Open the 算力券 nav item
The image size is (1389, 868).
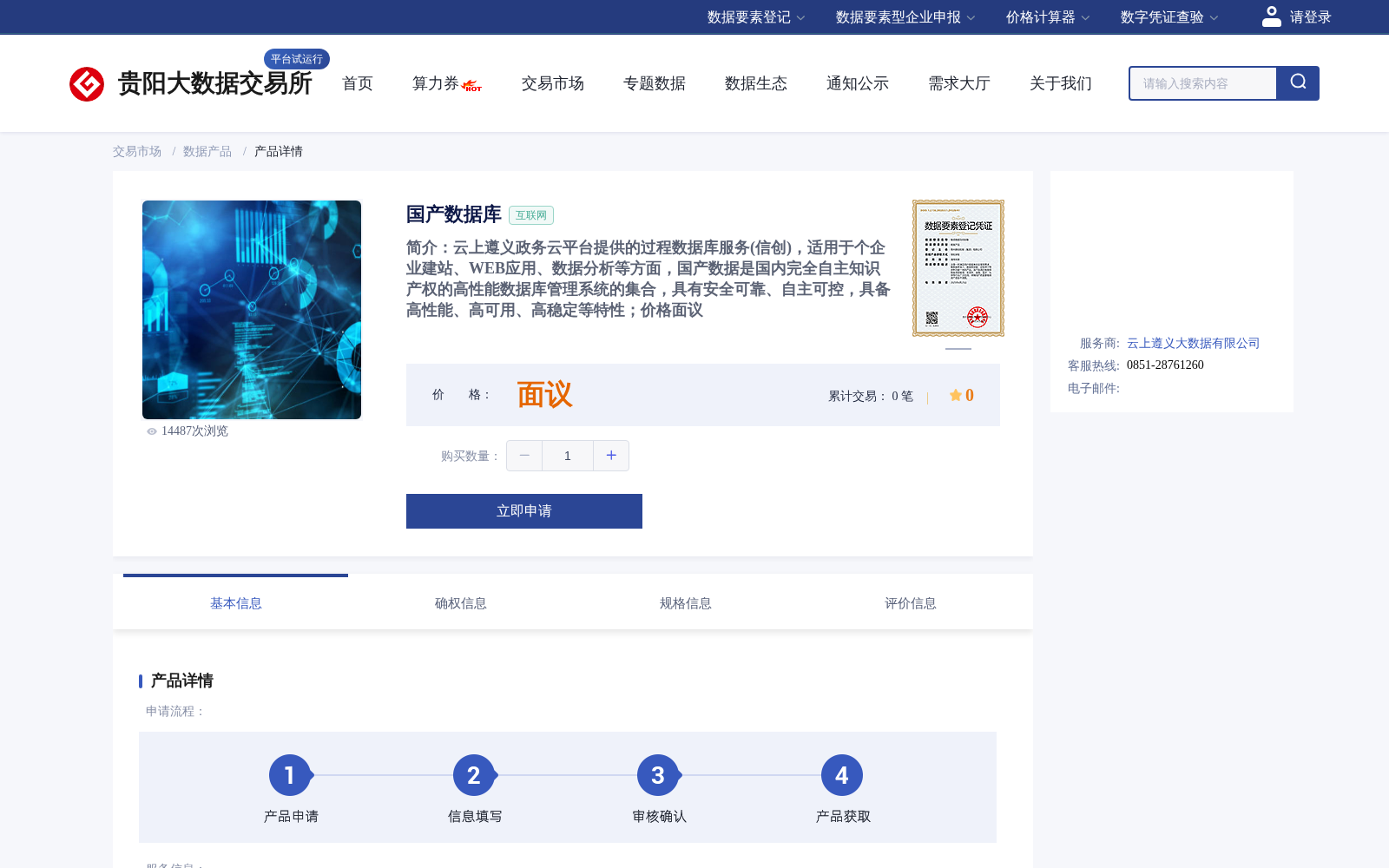tap(436, 83)
